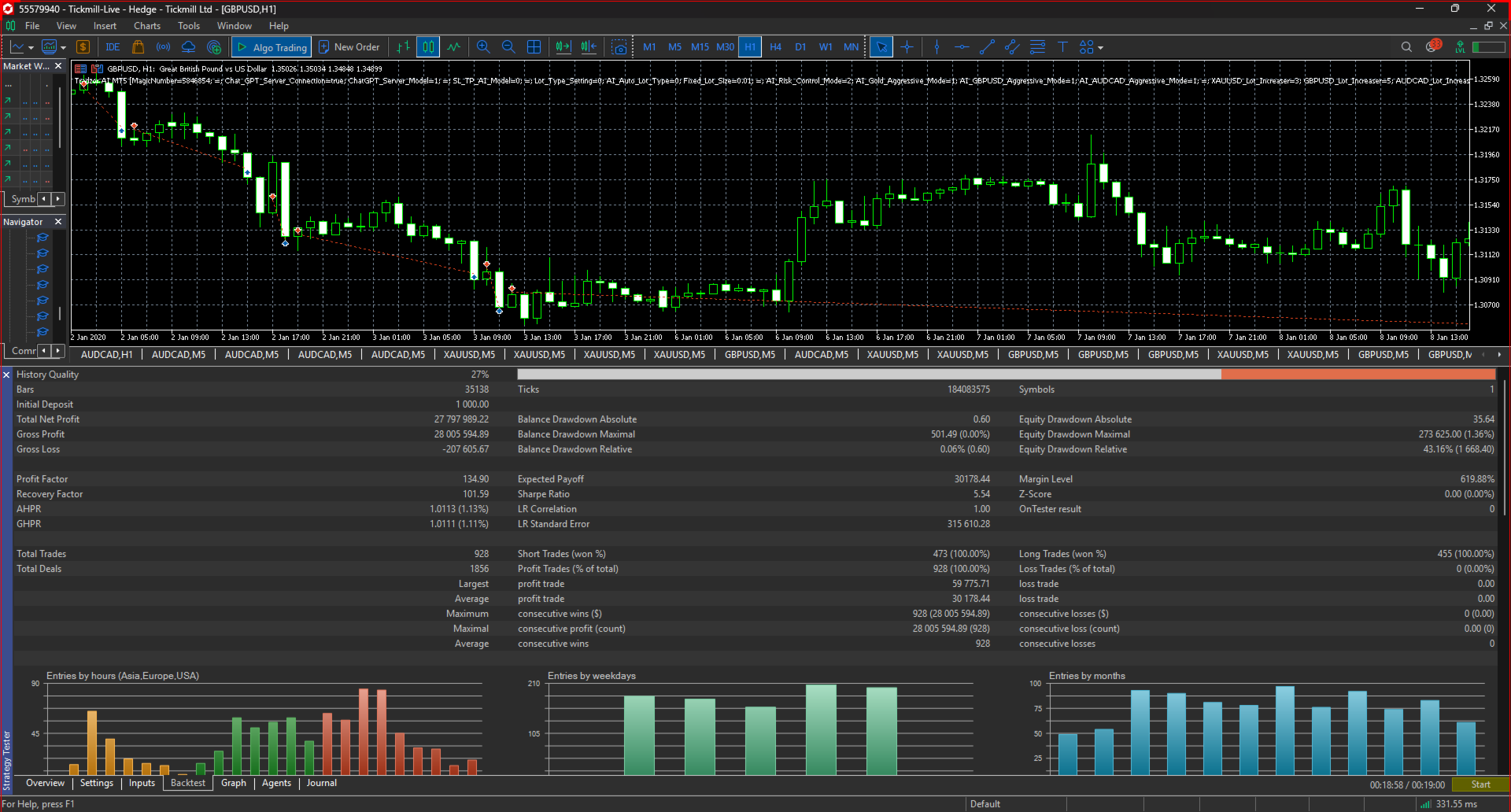Viewport: 1511px width, 812px height.
Task: Zoom in on the chart
Action: [x=483, y=47]
